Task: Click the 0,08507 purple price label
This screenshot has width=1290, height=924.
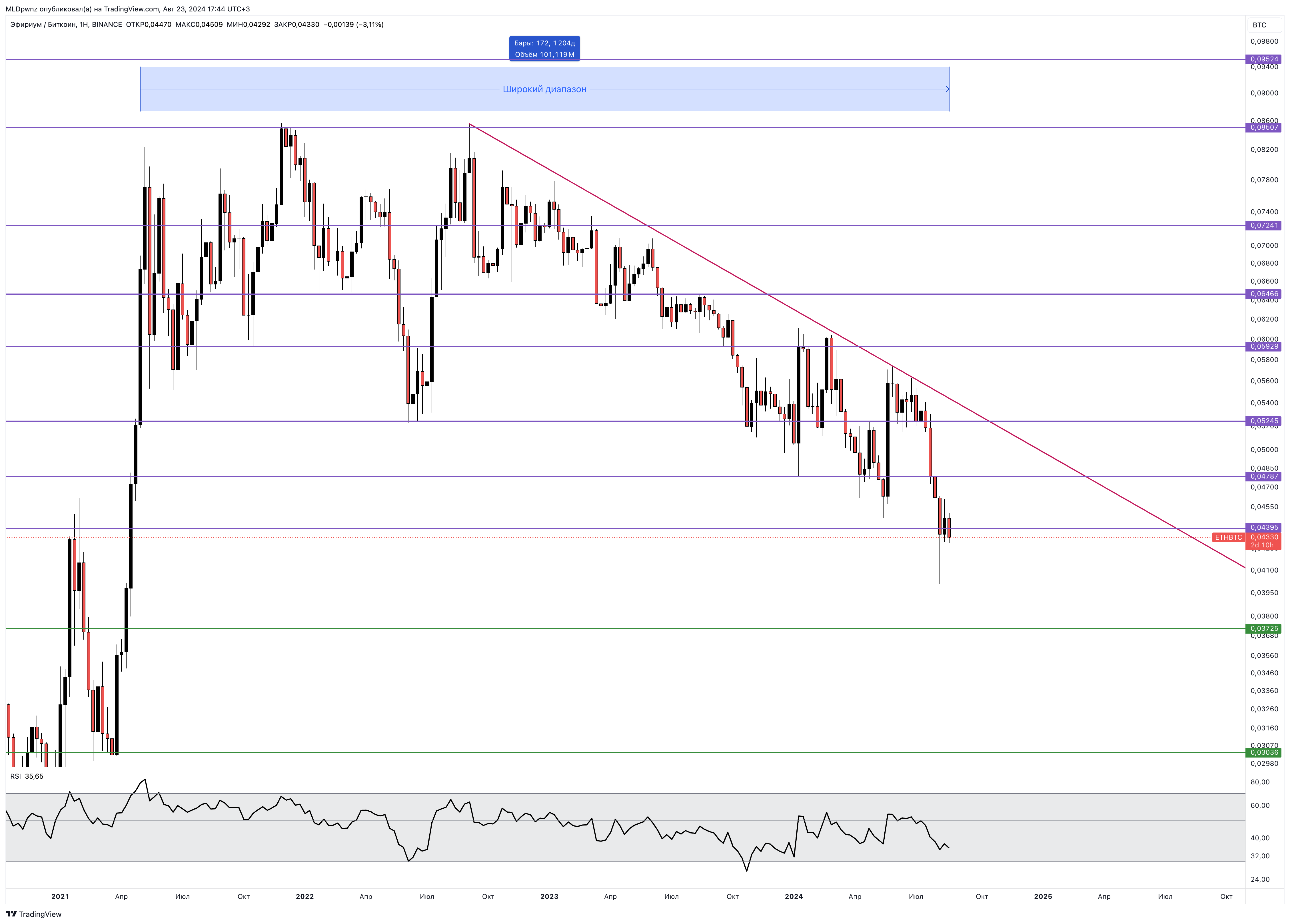Action: [1264, 127]
